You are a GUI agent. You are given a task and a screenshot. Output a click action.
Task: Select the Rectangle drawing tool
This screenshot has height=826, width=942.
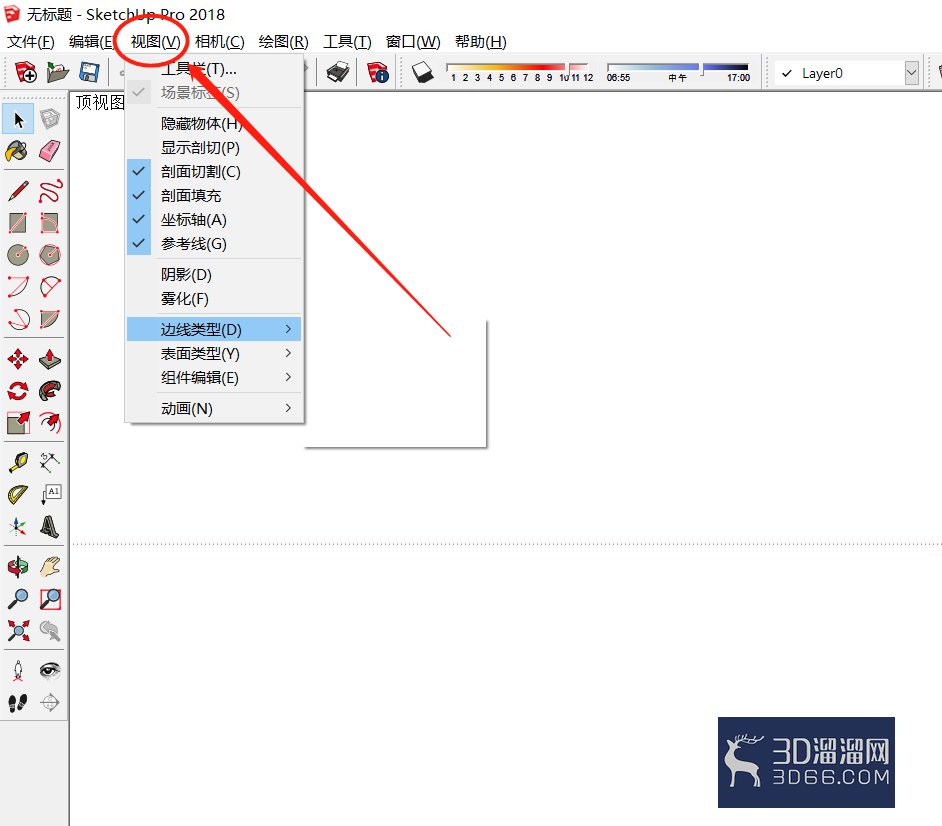pos(18,223)
